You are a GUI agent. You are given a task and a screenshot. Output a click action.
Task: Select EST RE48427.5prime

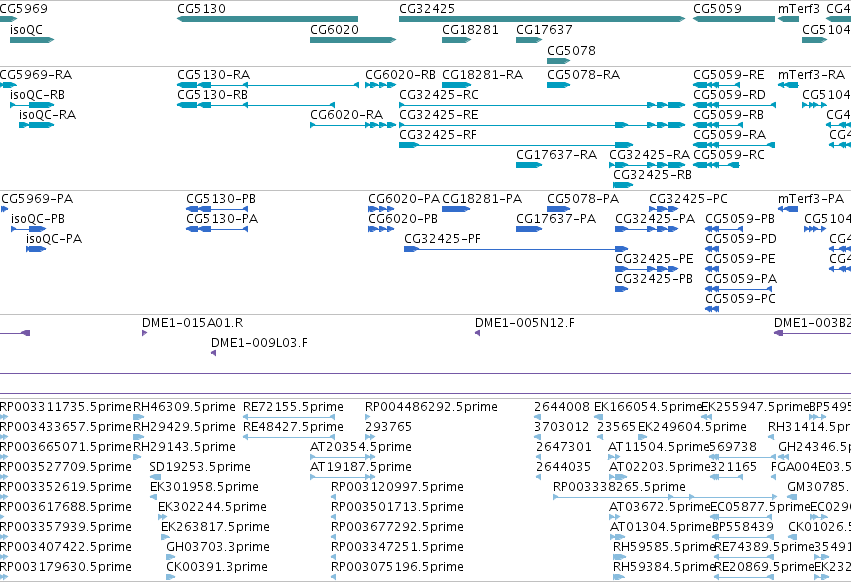click(x=293, y=427)
